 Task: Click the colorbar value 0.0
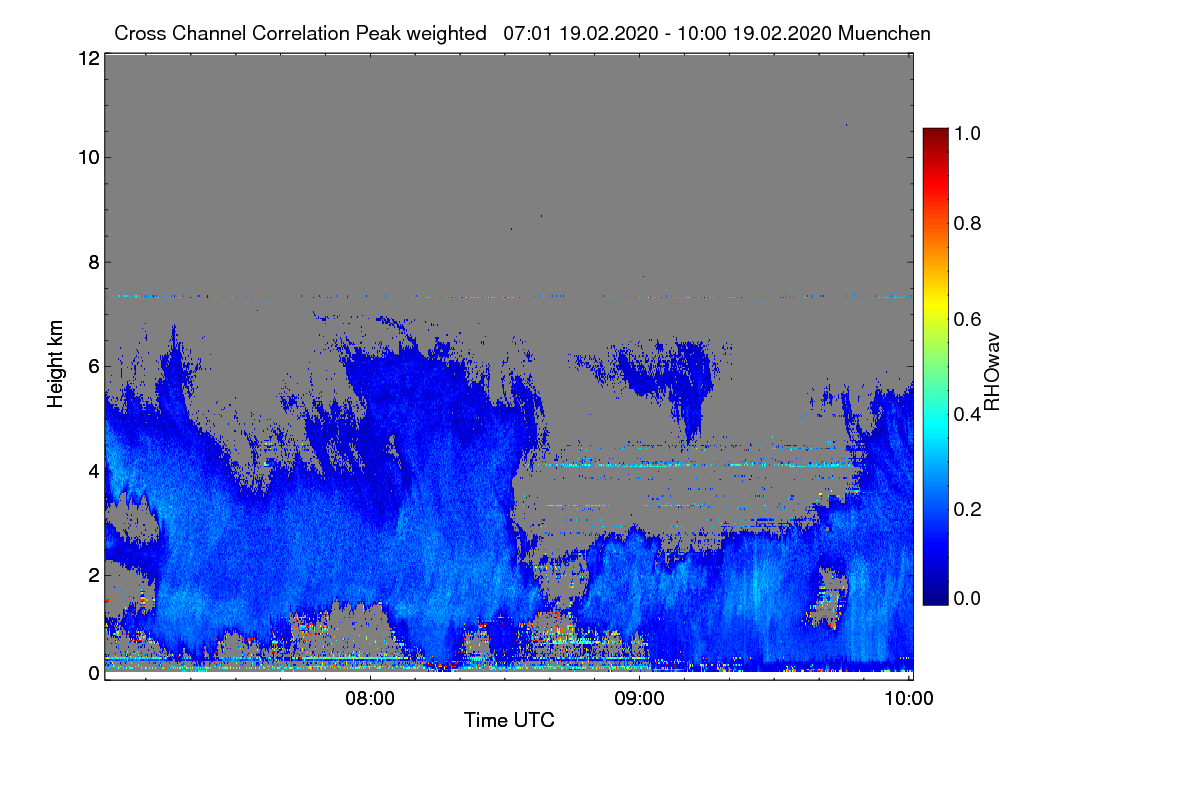pos(968,598)
